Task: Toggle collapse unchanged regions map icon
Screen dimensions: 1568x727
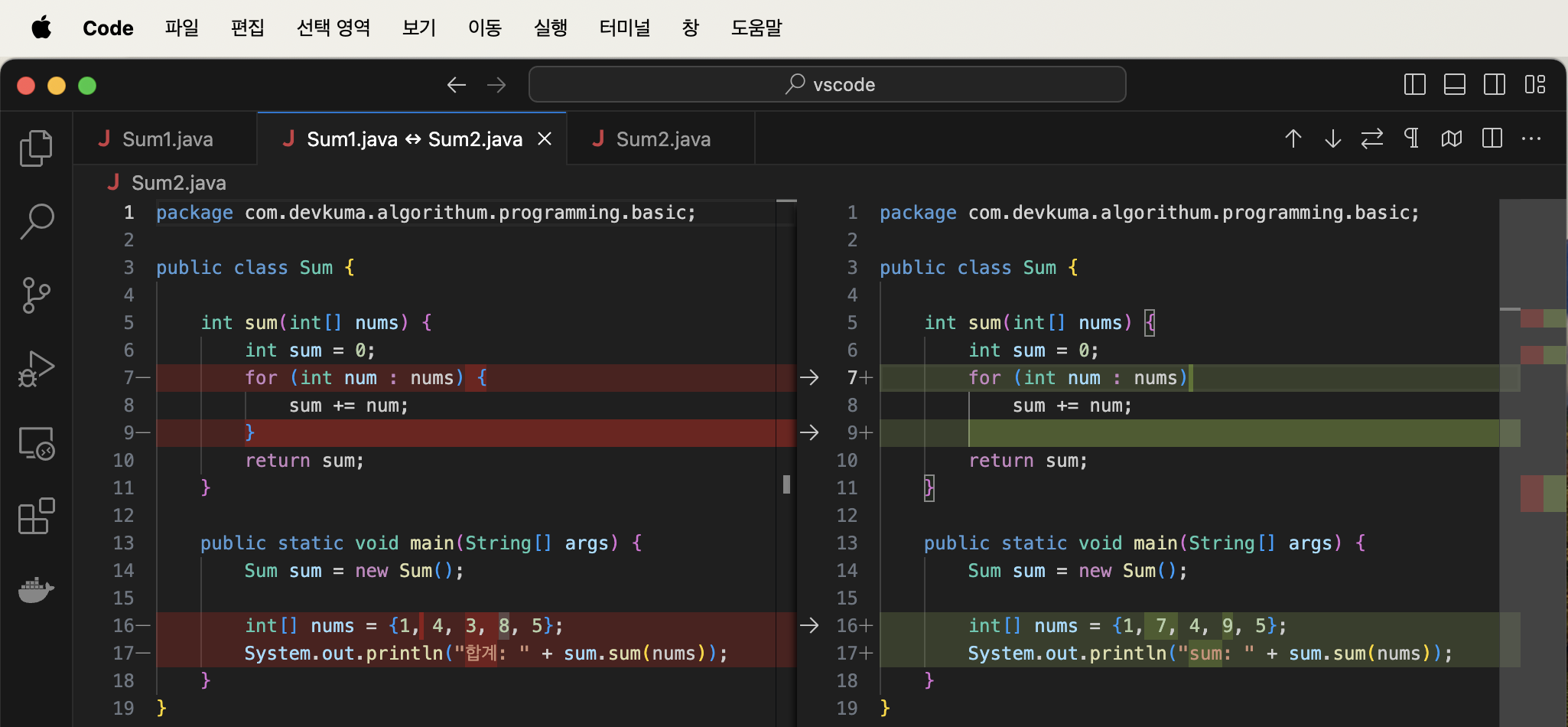Action: click(x=1452, y=139)
